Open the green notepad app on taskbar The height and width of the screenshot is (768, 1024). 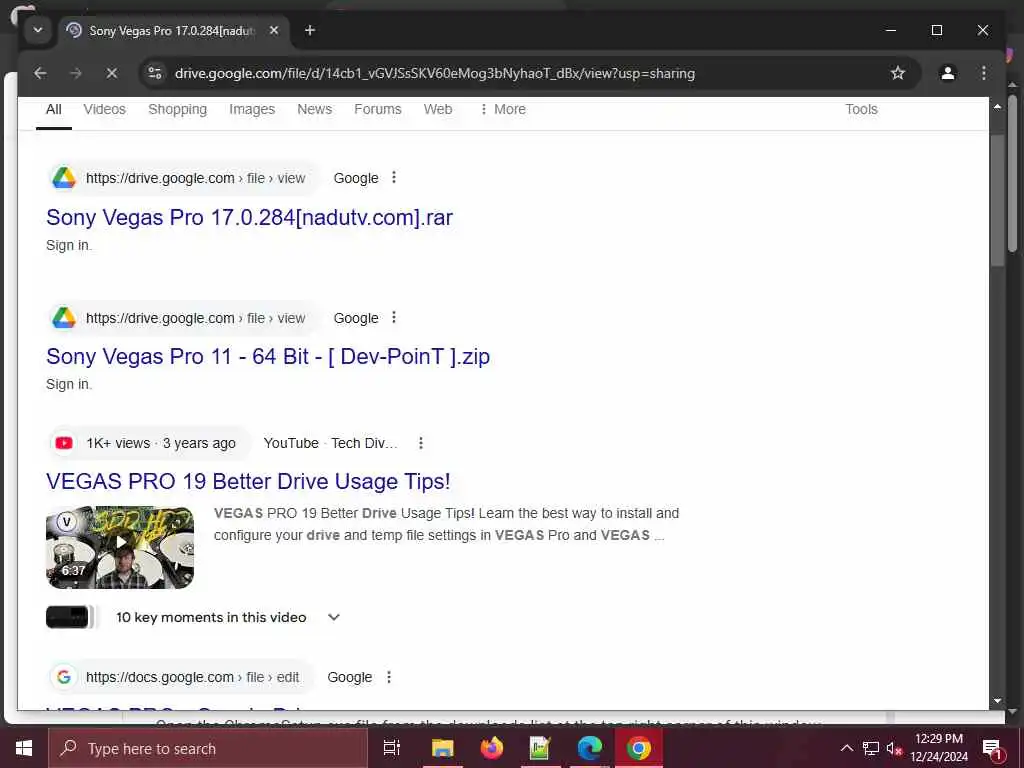click(x=540, y=748)
